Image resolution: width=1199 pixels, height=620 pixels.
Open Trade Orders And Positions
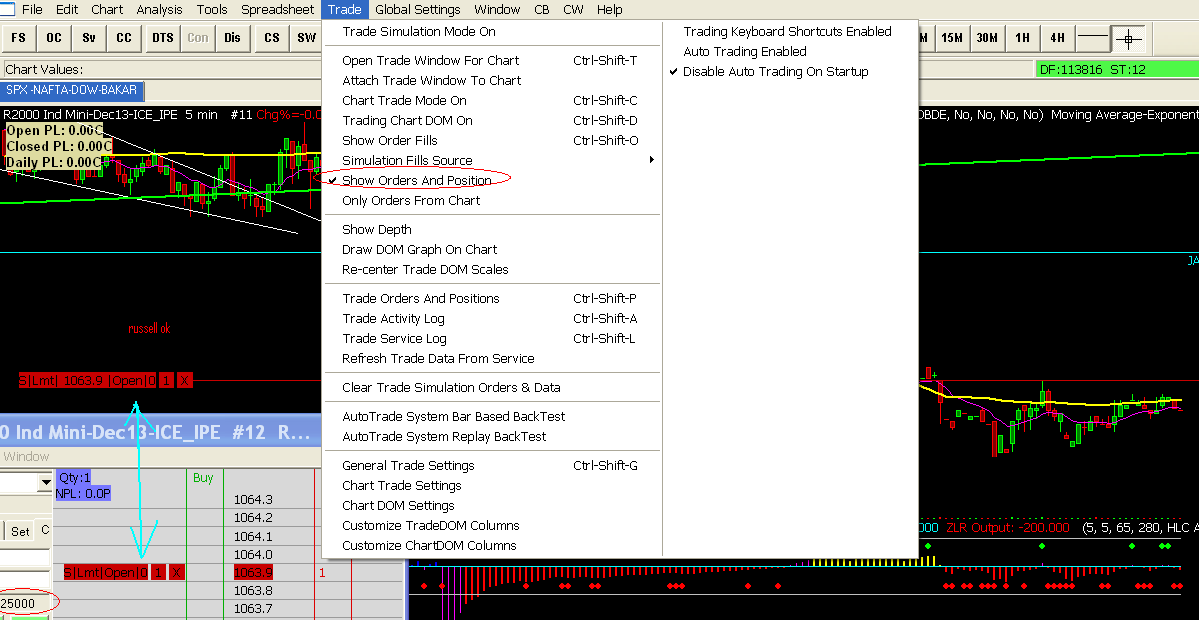[492, 298]
